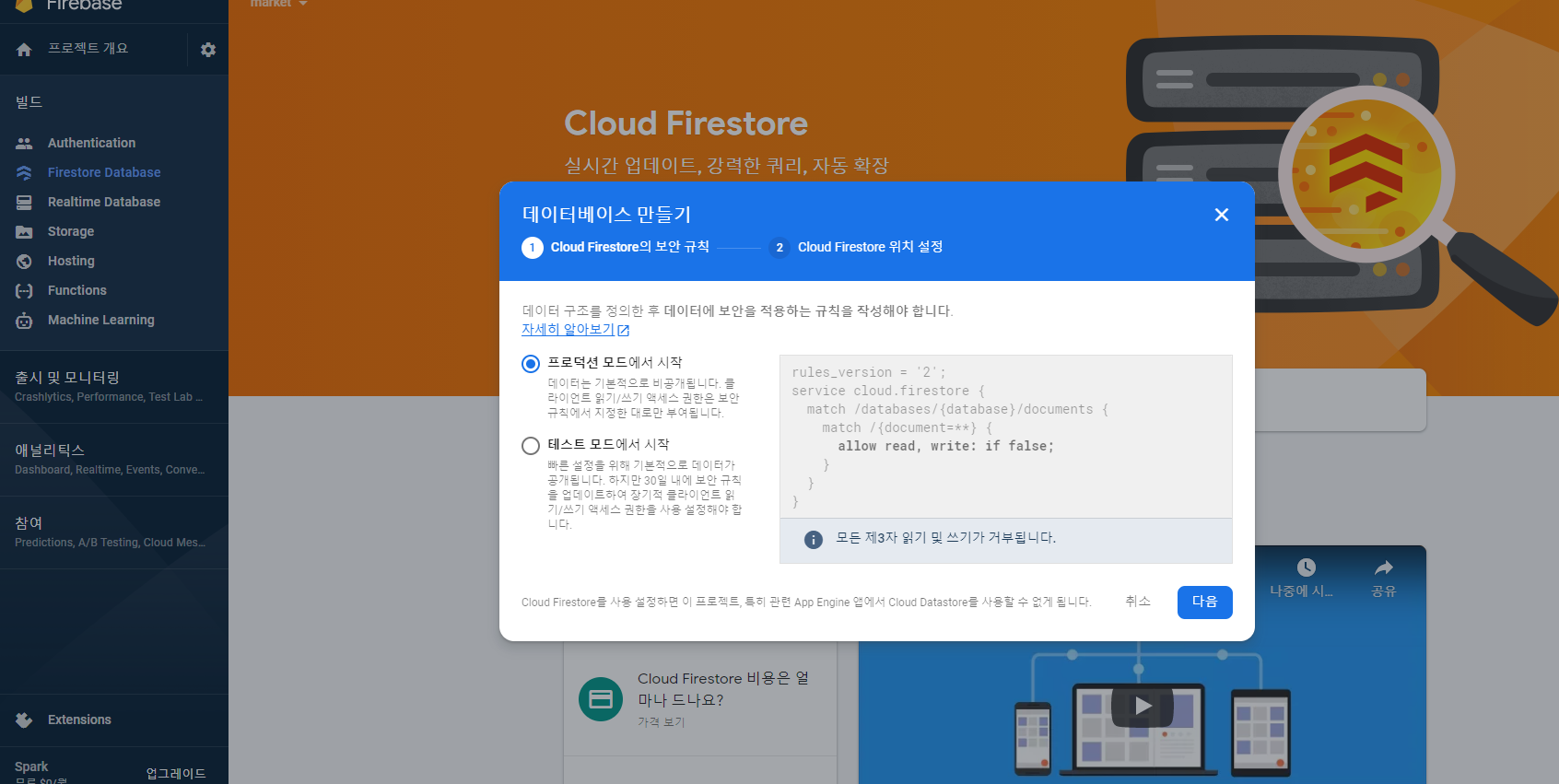Screen dimensions: 1559x784
Task: Close the database creation dialog
Action: (1222, 215)
